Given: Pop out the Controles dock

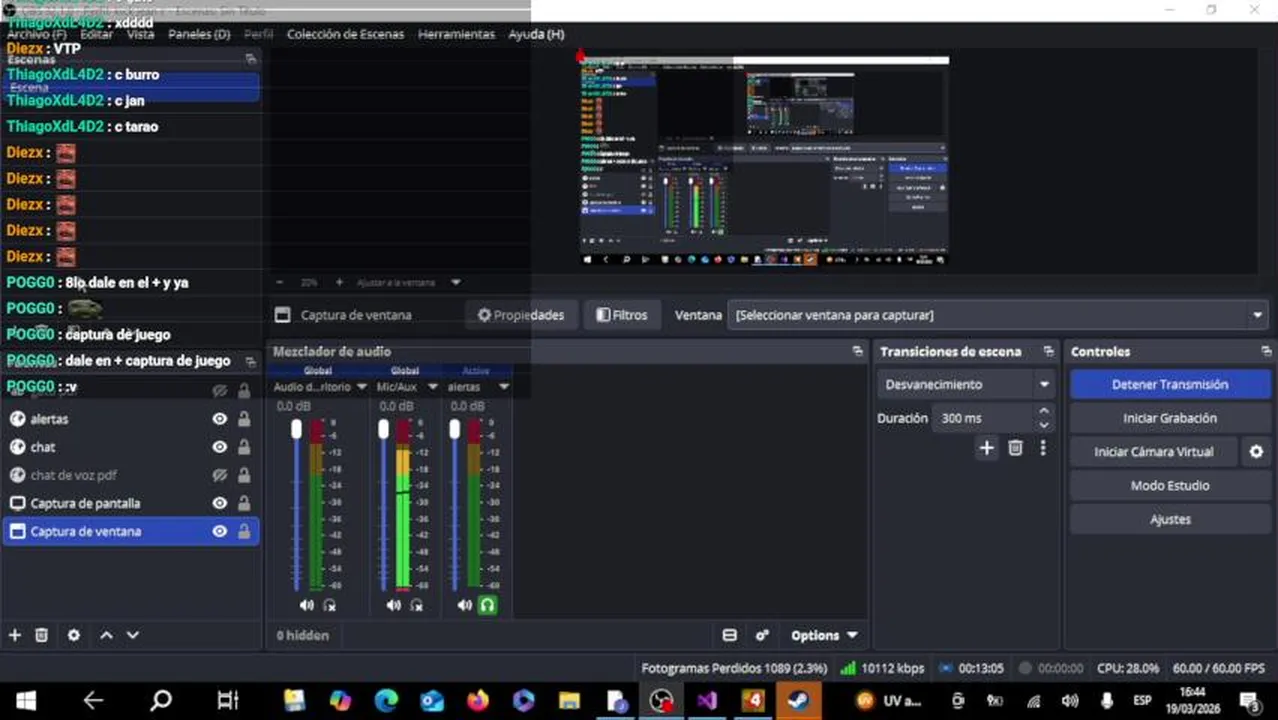Looking at the screenshot, I should [x=1266, y=351].
